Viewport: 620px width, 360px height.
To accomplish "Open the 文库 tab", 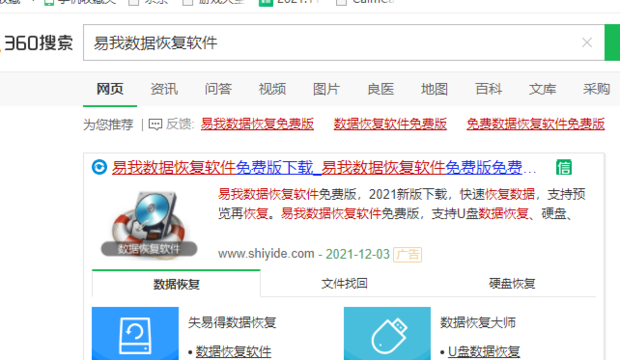I will coord(542,89).
